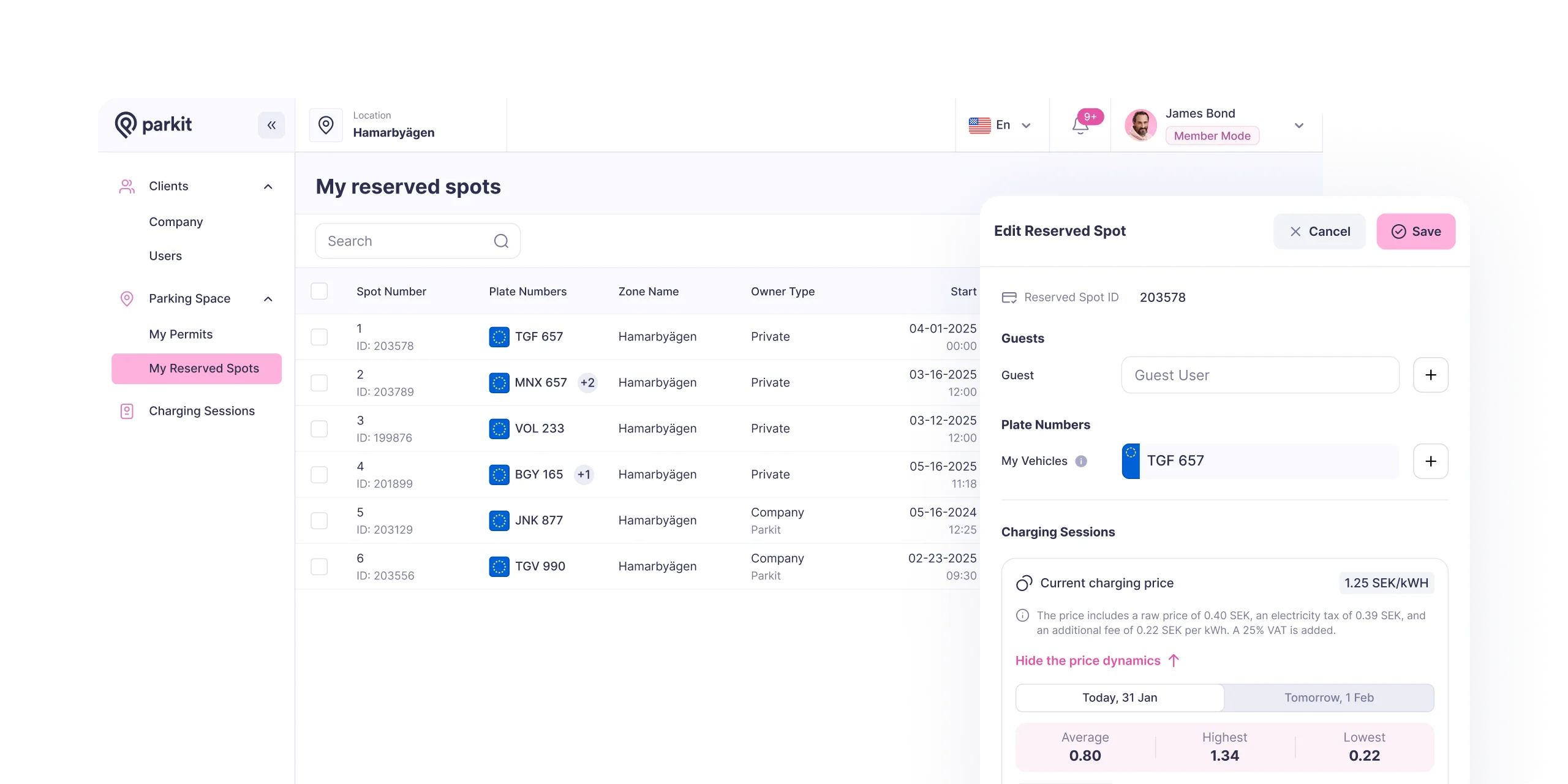Add guest with plus button
Viewport: 1568px width, 784px height.
point(1430,375)
